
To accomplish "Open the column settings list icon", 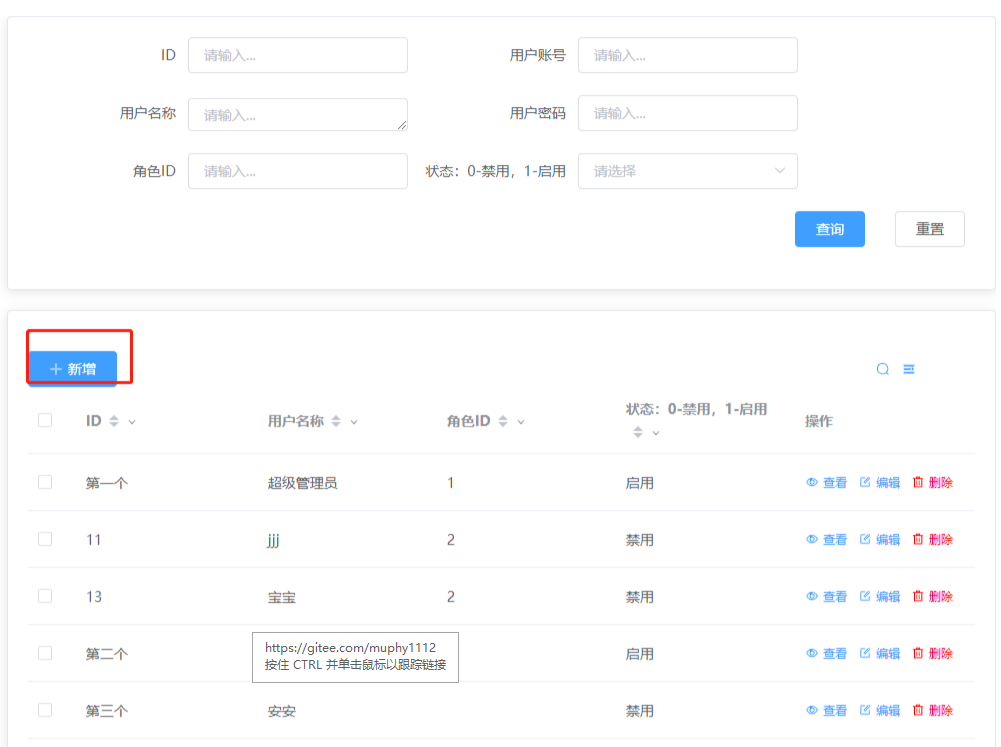I will pos(909,369).
